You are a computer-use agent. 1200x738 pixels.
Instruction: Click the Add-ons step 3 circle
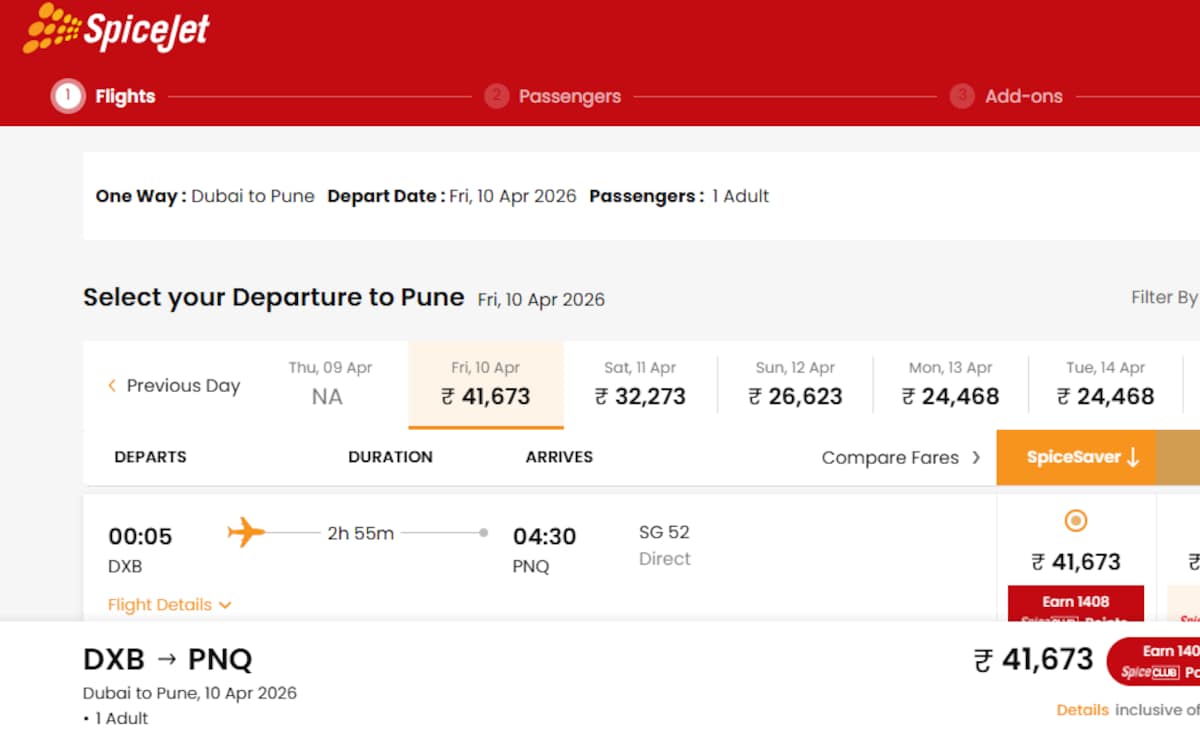(x=962, y=97)
